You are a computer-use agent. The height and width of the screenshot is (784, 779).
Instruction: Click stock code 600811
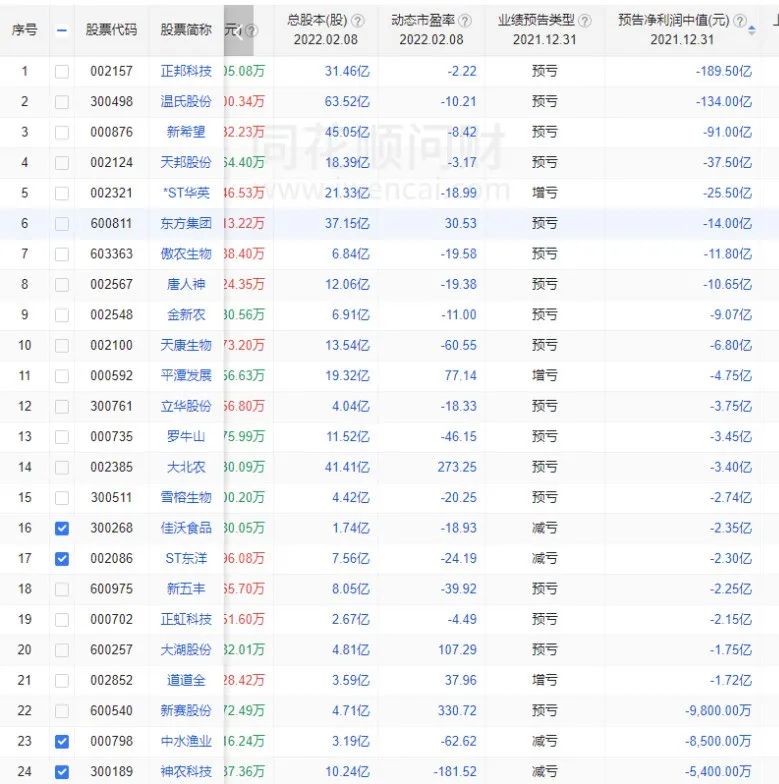112,224
